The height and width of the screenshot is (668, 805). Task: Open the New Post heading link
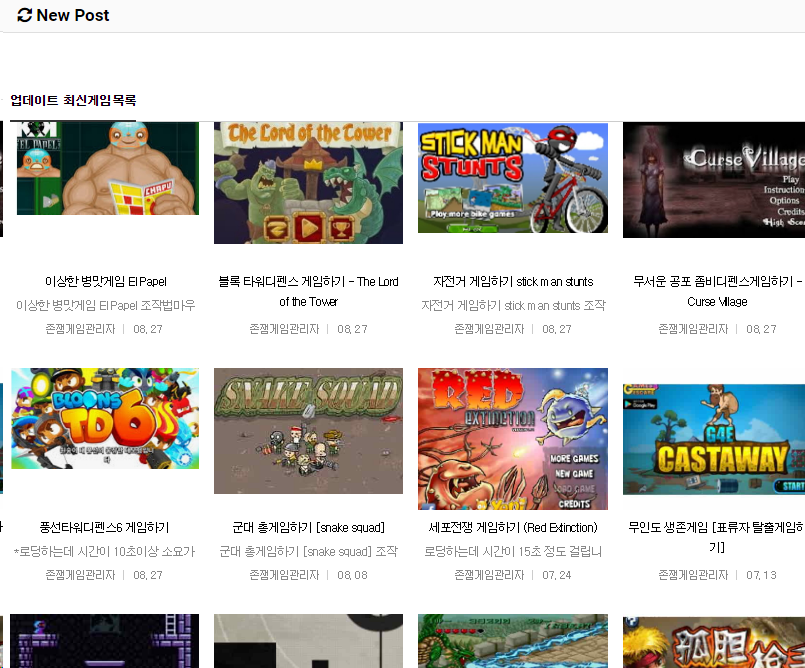pyautogui.click(x=72, y=15)
